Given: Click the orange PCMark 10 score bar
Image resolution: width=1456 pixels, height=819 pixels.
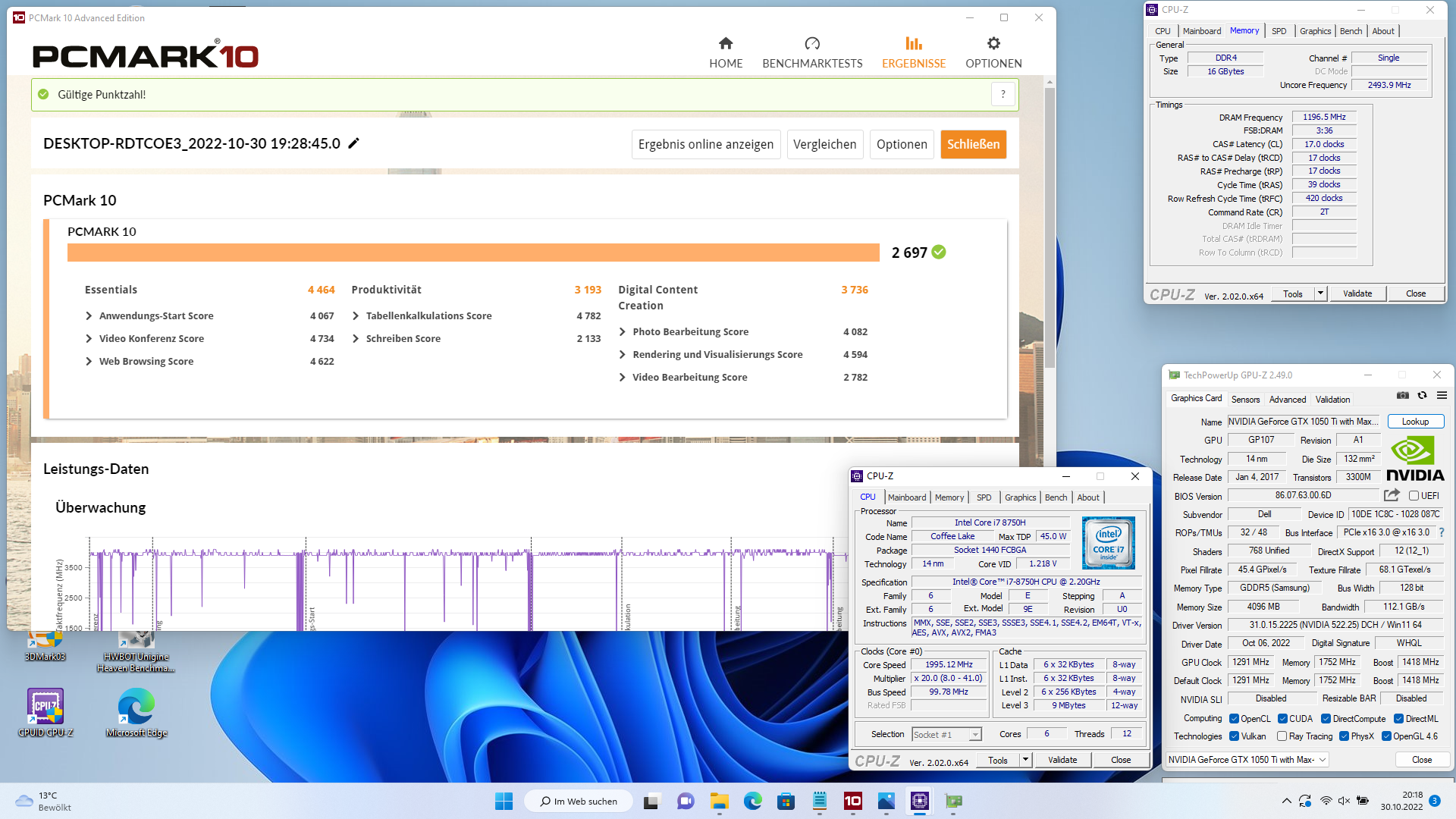Looking at the screenshot, I should click(473, 253).
